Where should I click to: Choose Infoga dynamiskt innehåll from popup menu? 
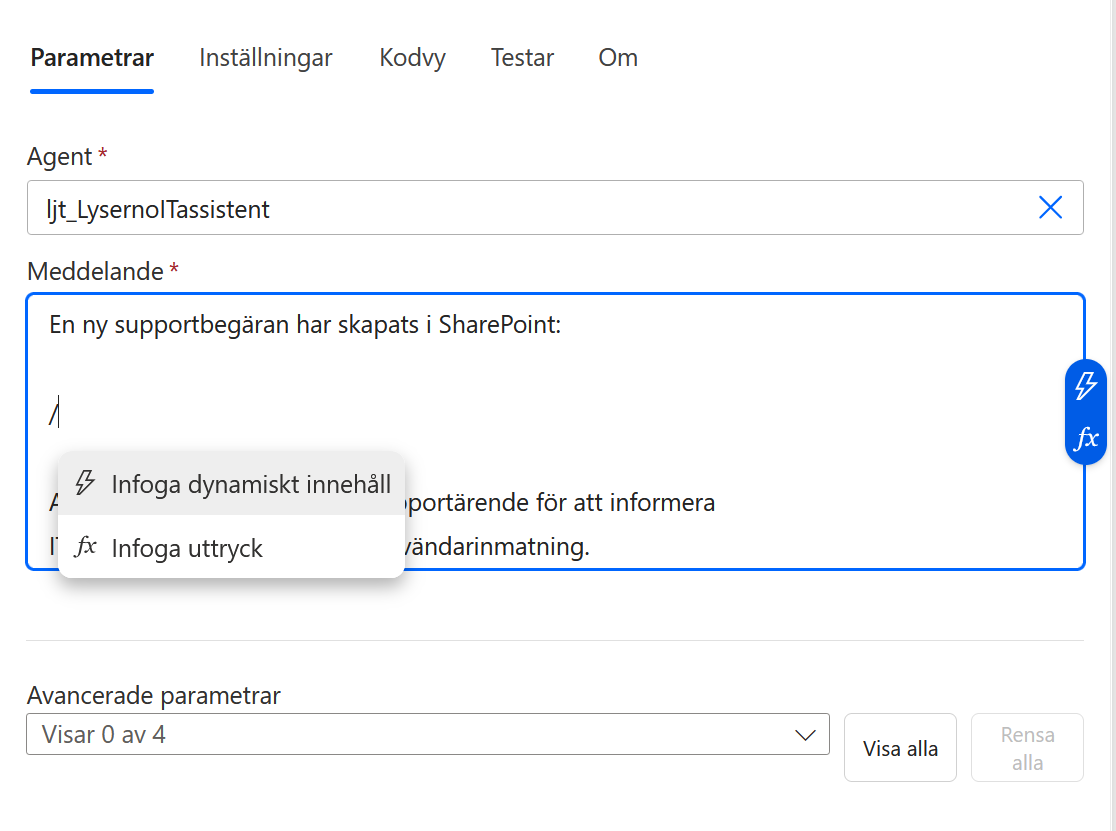[231, 484]
